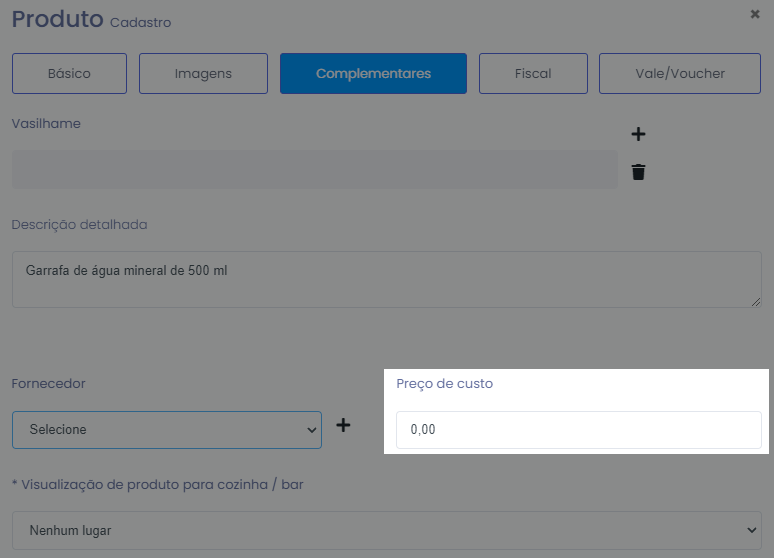Grab the resize handle of the description textarea
This screenshot has width=774, height=558.
[755, 301]
